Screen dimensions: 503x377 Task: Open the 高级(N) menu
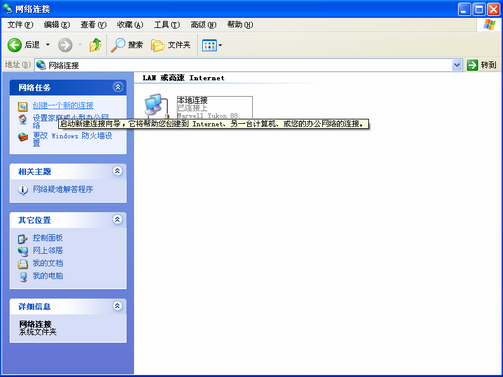tap(203, 25)
